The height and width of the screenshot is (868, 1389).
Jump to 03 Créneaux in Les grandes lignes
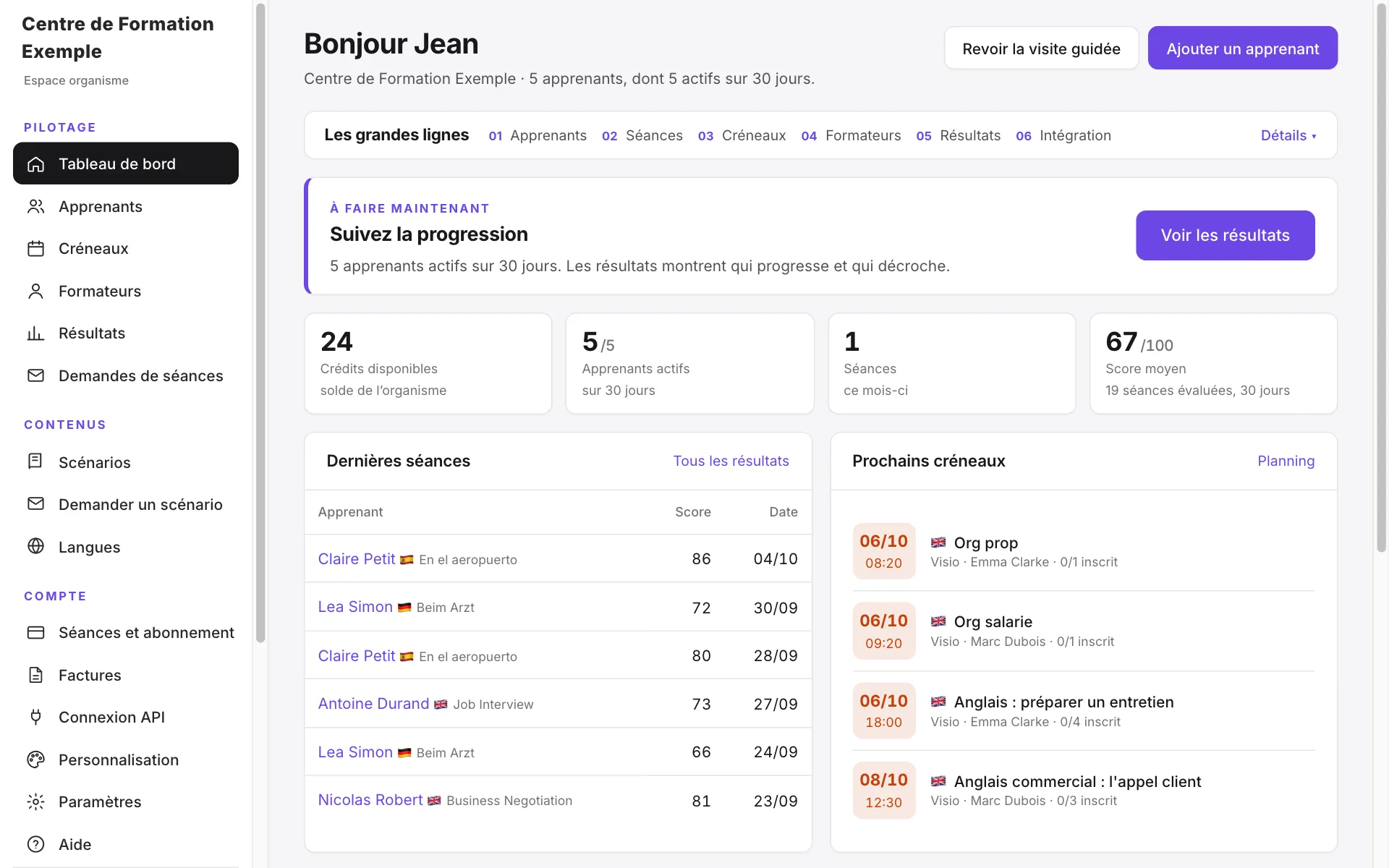[x=742, y=135]
